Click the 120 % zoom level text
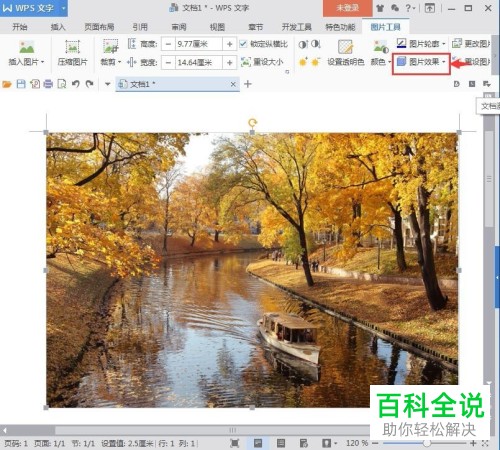The height and width of the screenshot is (450, 500). (x=357, y=443)
